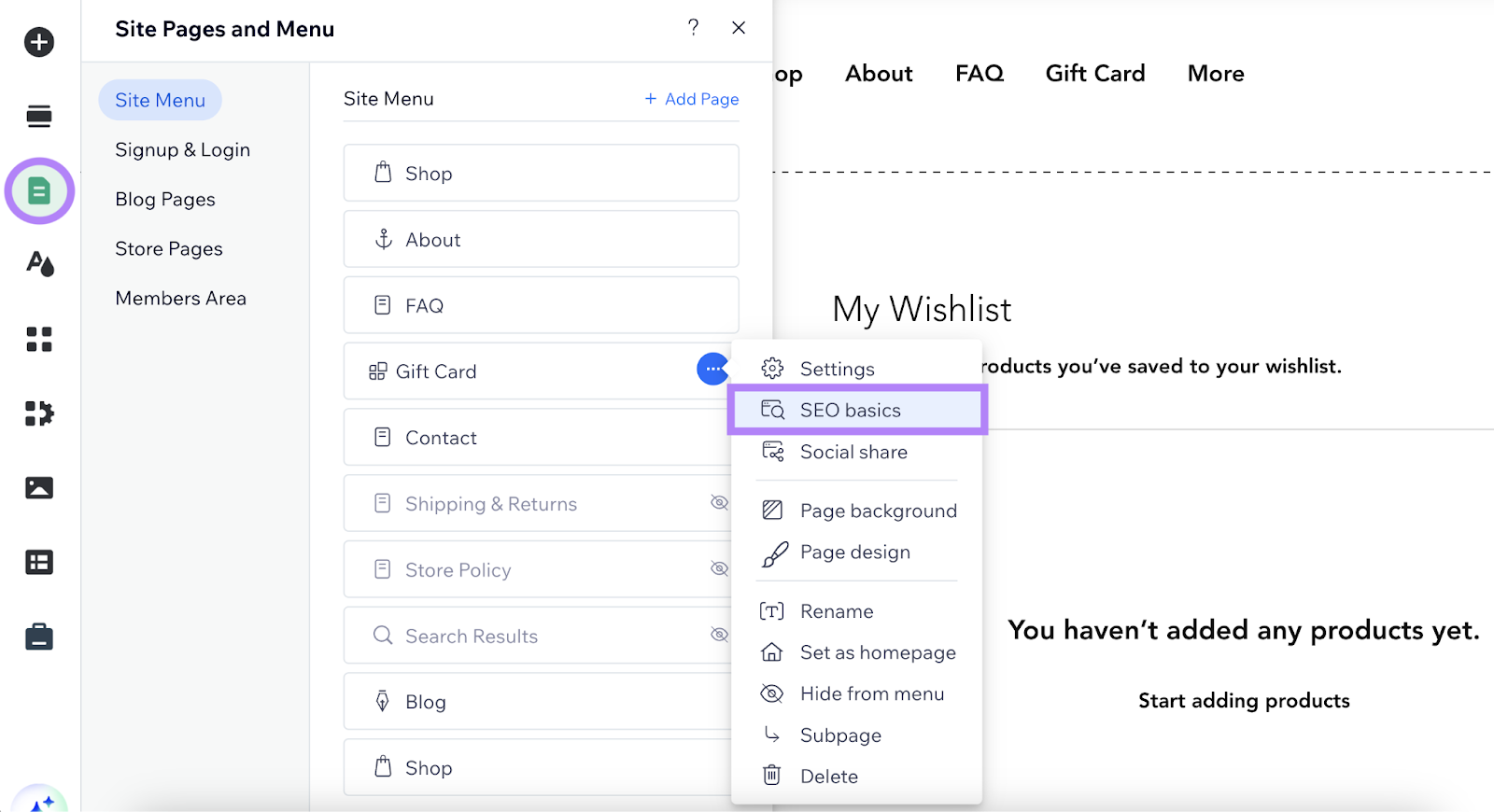Open the Sections icon in left sidebar
Viewport: 1494px width, 812px height.
39,117
